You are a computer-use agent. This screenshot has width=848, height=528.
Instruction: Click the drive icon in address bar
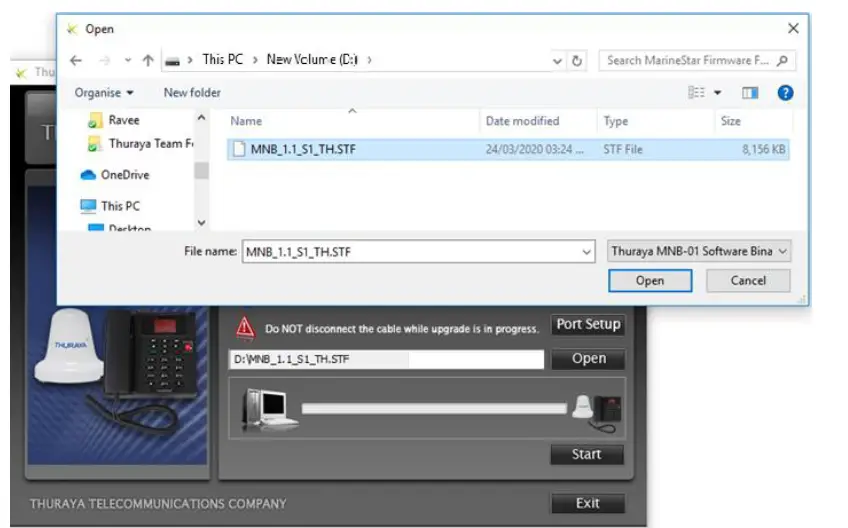pyautogui.click(x=172, y=61)
